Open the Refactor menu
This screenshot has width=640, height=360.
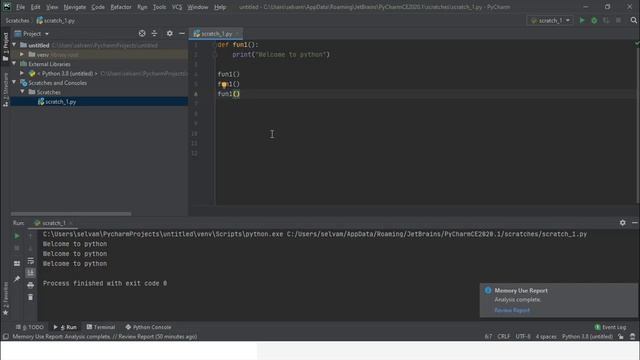[121, 7]
